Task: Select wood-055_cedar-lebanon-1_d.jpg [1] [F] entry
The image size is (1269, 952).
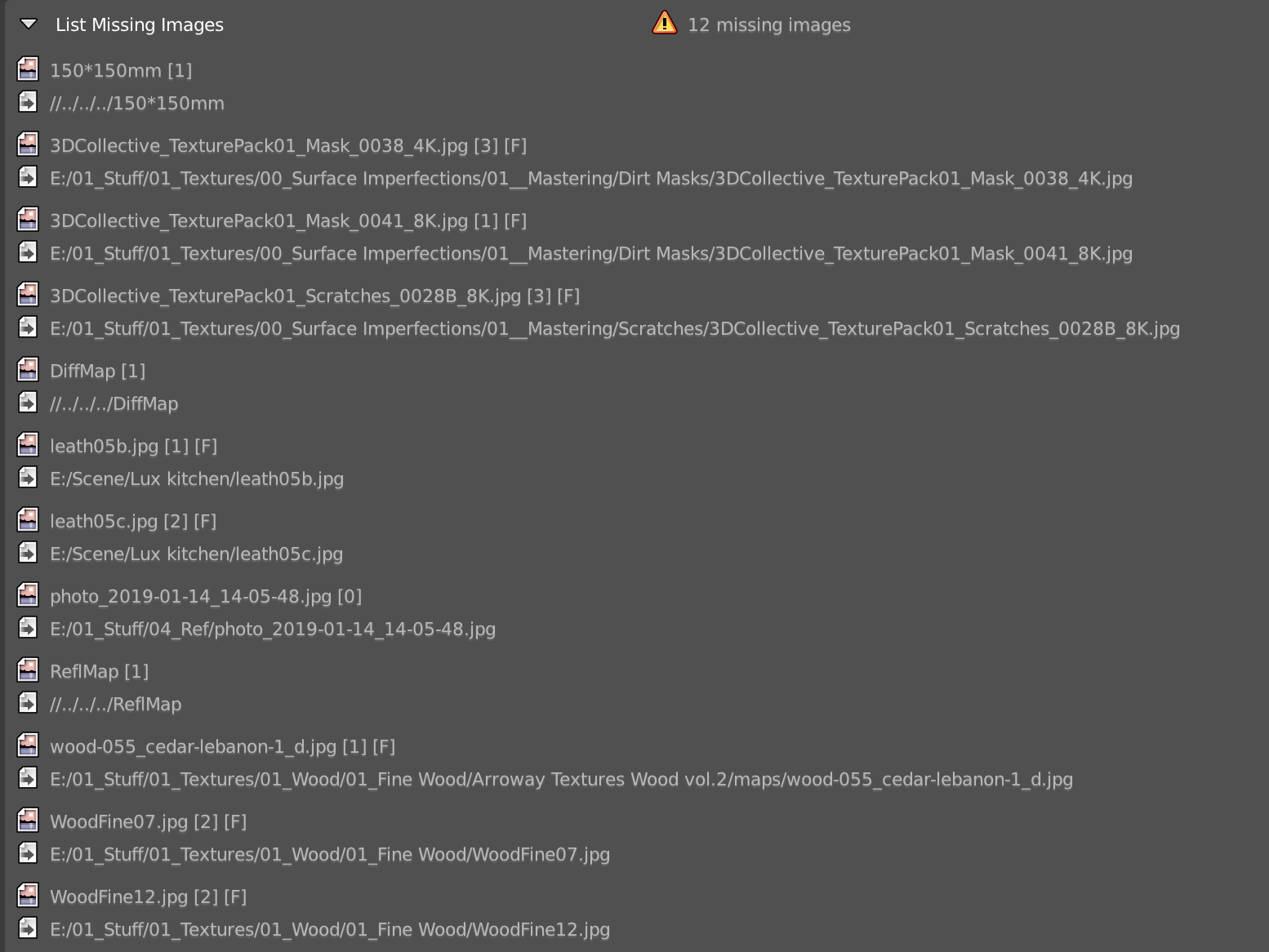Action: tap(223, 747)
